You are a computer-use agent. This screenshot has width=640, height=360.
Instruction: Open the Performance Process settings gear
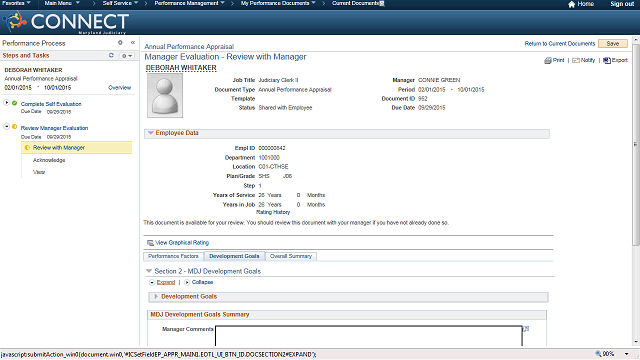pyautogui.click(x=120, y=42)
